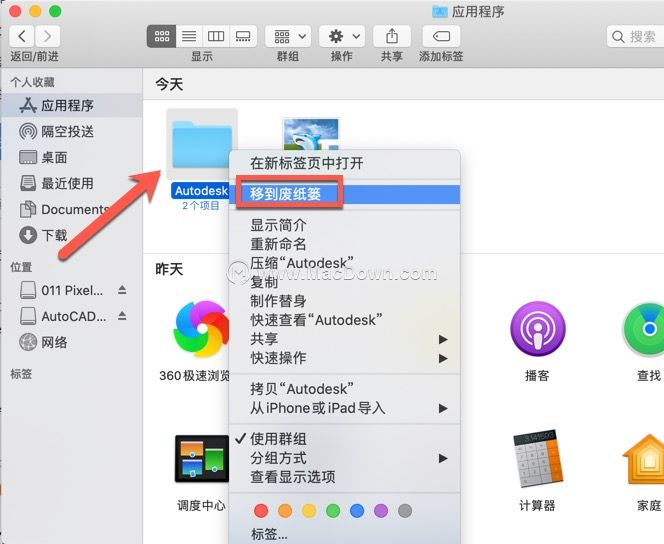Viewport: 664px width, 544px height.
Task: Open the group-by dropdown in toolbar
Action: tap(288, 36)
